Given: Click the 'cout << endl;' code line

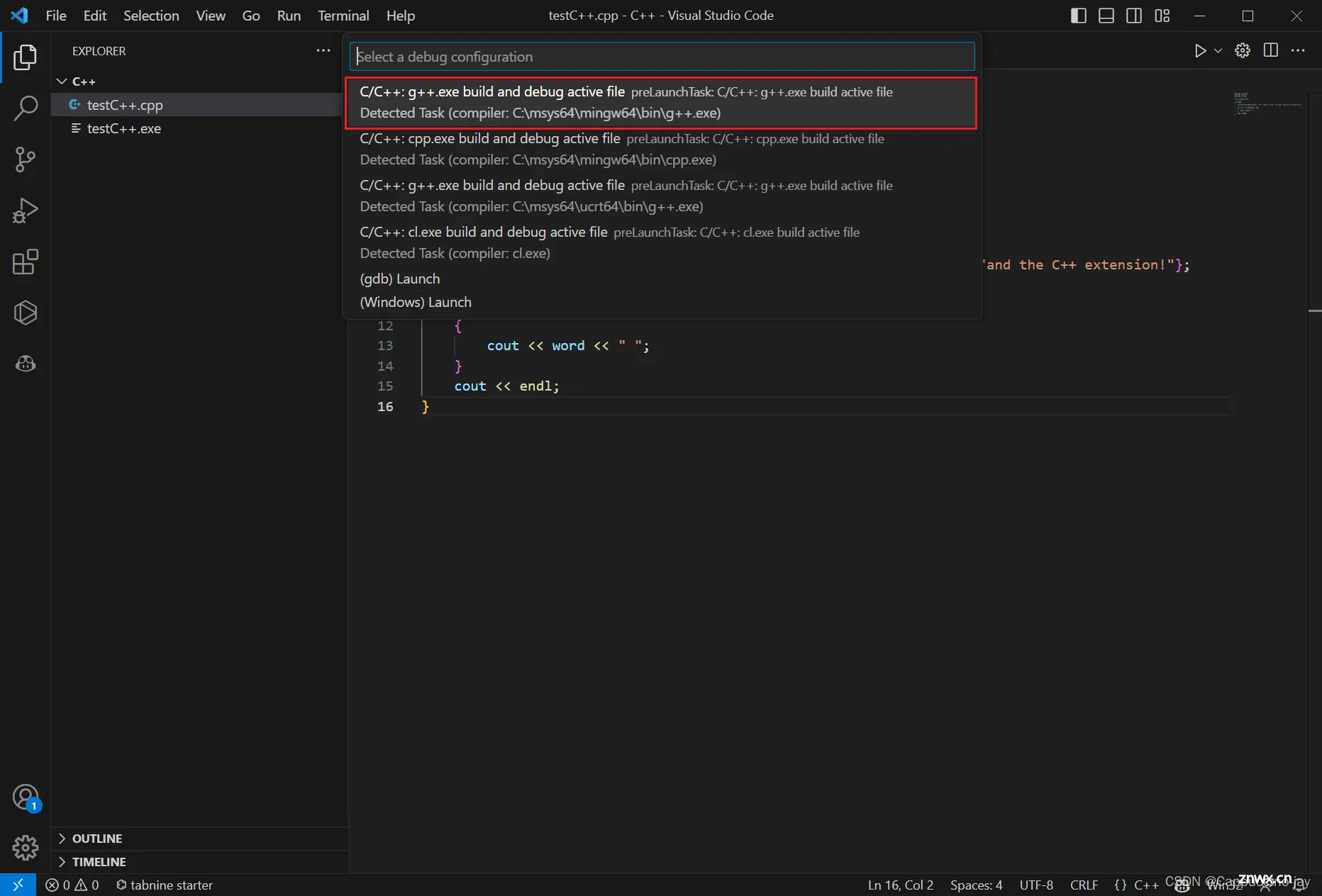Looking at the screenshot, I should [x=506, y=386].
